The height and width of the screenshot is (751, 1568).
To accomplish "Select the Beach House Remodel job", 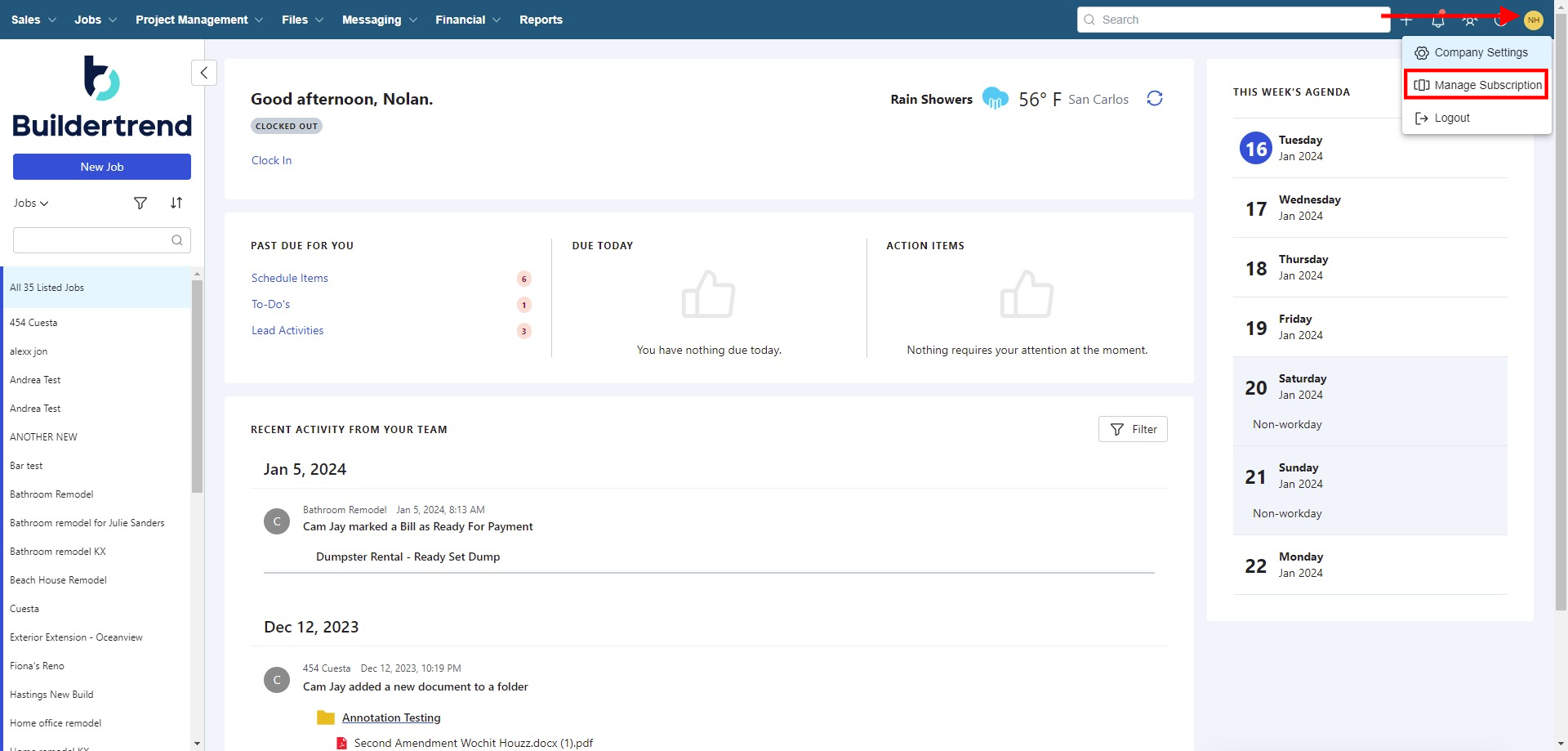I will [97, 580].
